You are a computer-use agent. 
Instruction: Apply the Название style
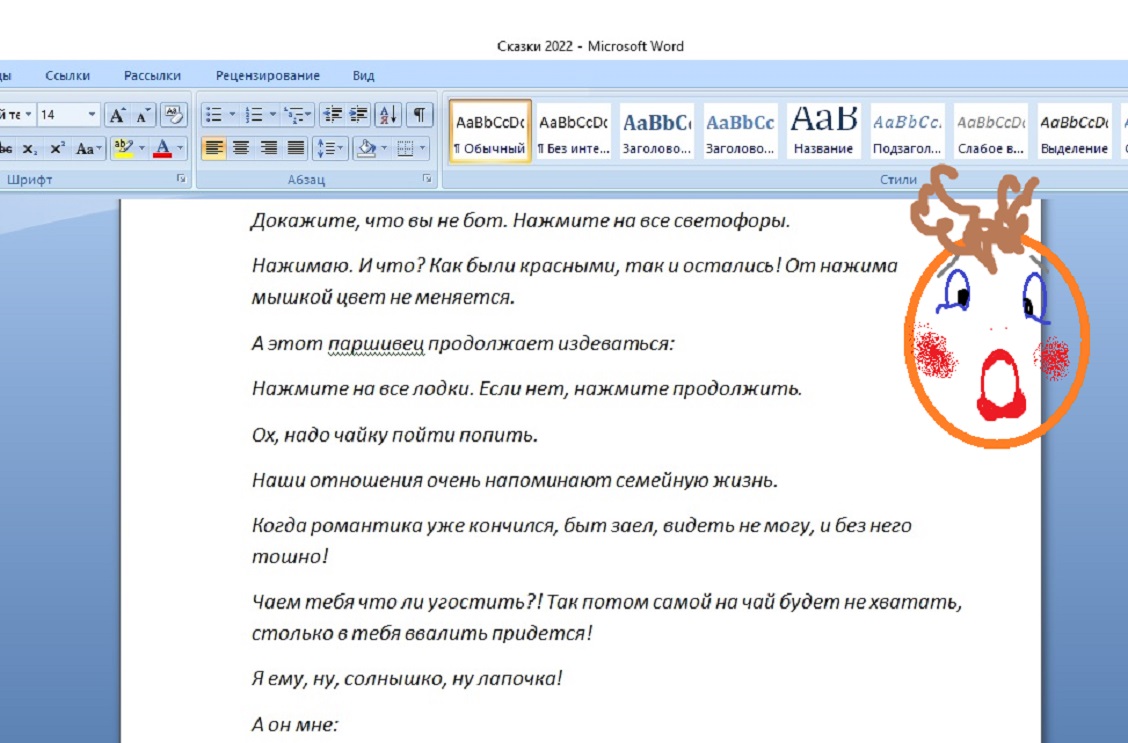coord(824,130)
